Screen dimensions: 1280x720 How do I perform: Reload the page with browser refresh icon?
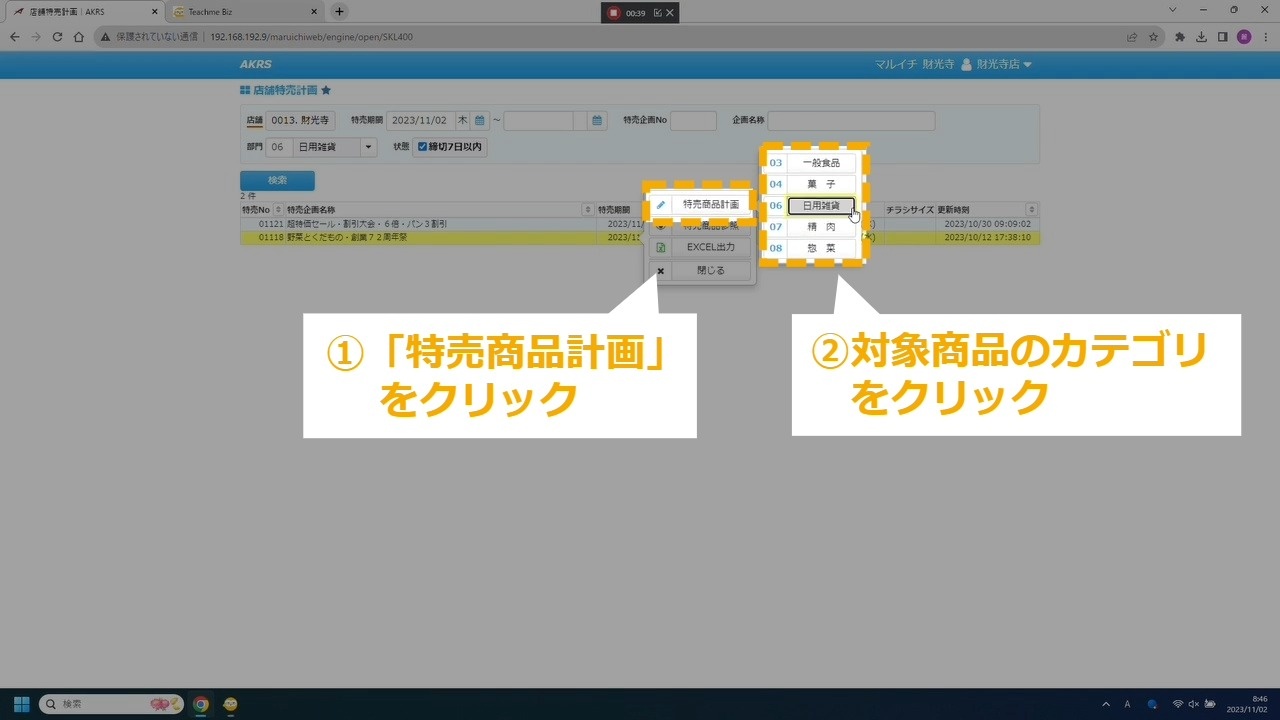[57, 37]
